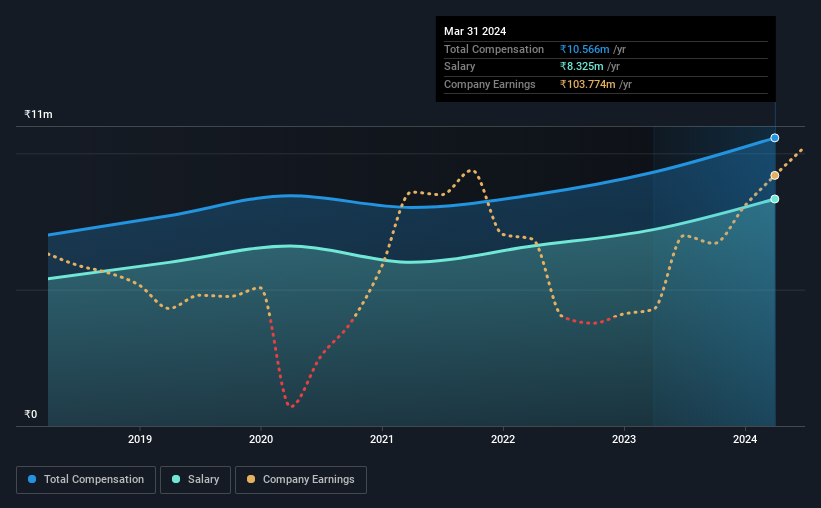The image size is (821, 508).
Task: Click the 2022 x-axis label
Action: click(503, 439)
